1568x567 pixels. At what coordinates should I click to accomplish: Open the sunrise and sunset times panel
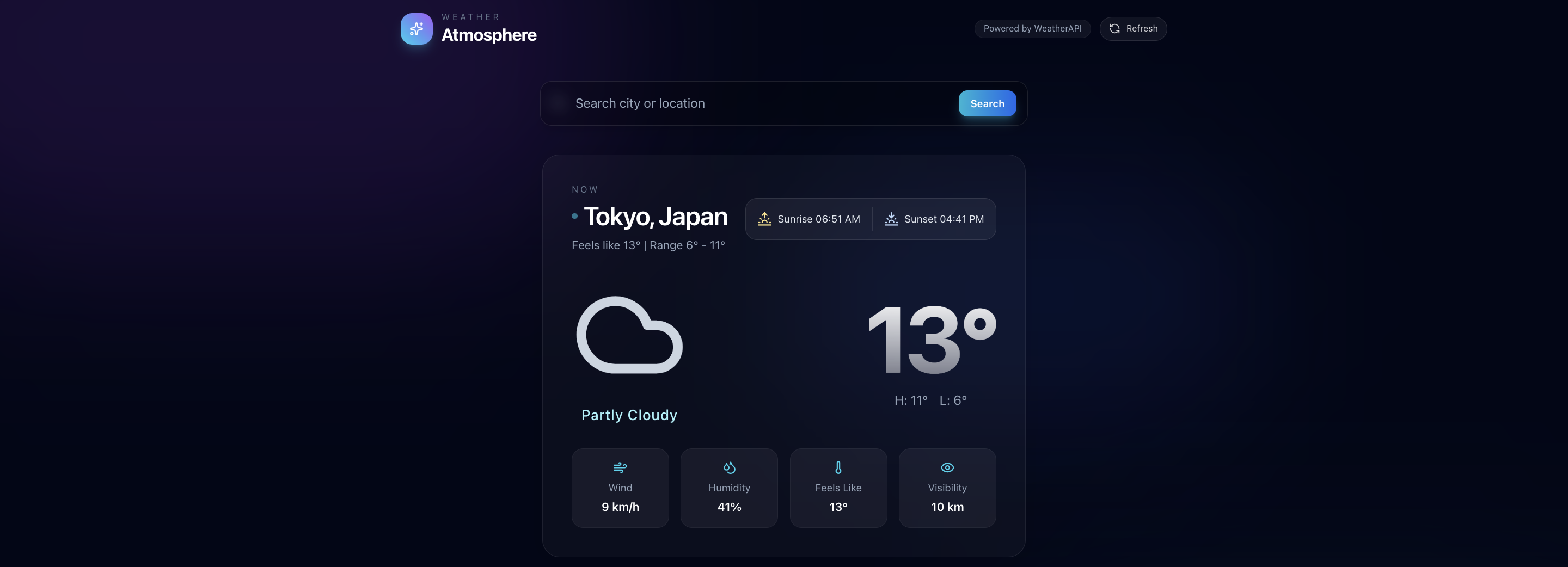871,218
